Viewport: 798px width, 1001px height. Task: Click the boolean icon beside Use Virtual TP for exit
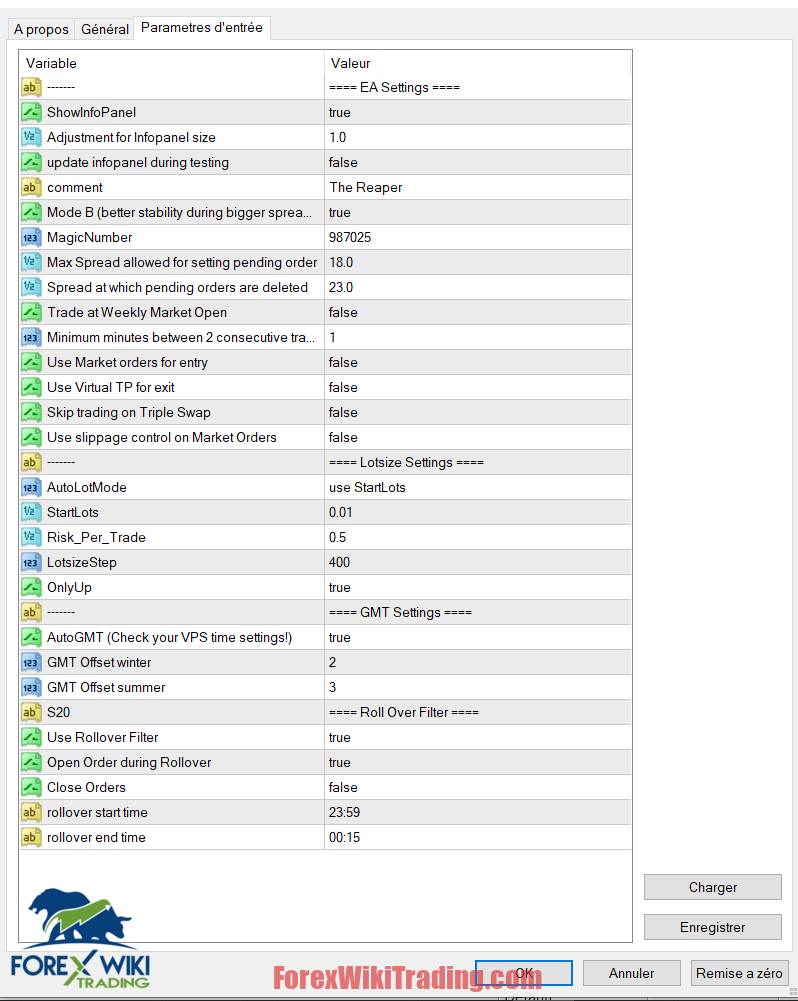point(31,388)
